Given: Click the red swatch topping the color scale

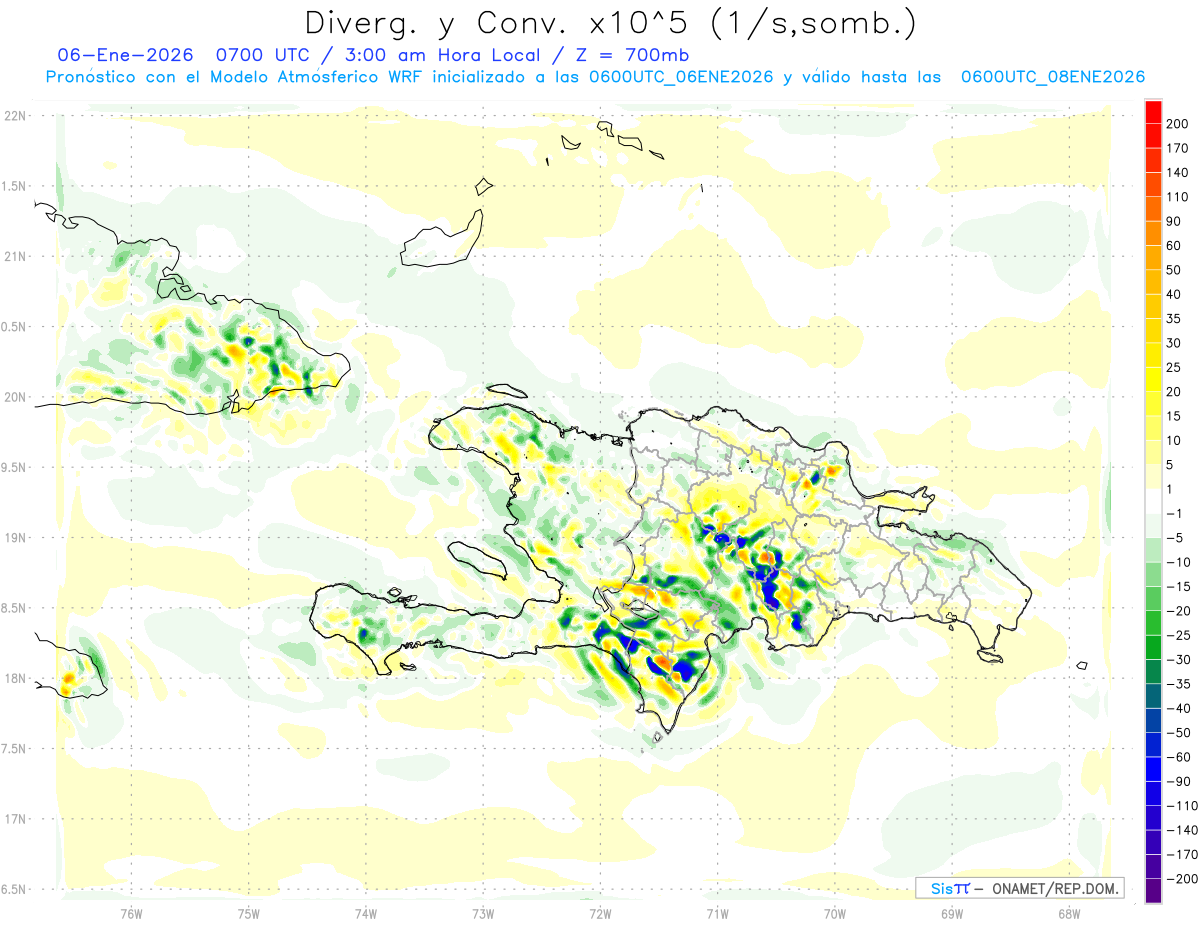Looking at the screenshot, I should [x=1154, y=112].
